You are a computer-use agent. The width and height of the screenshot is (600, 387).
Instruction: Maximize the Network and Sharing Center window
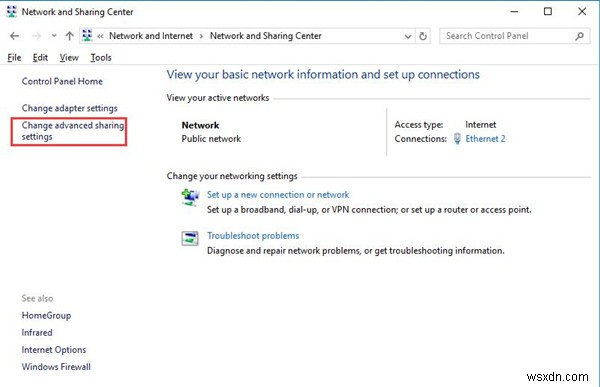tap(548, 11)
